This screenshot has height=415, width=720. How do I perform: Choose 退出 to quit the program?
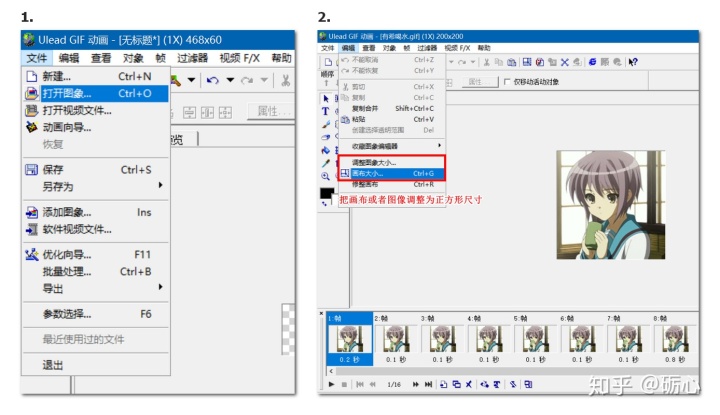(96, 365)
